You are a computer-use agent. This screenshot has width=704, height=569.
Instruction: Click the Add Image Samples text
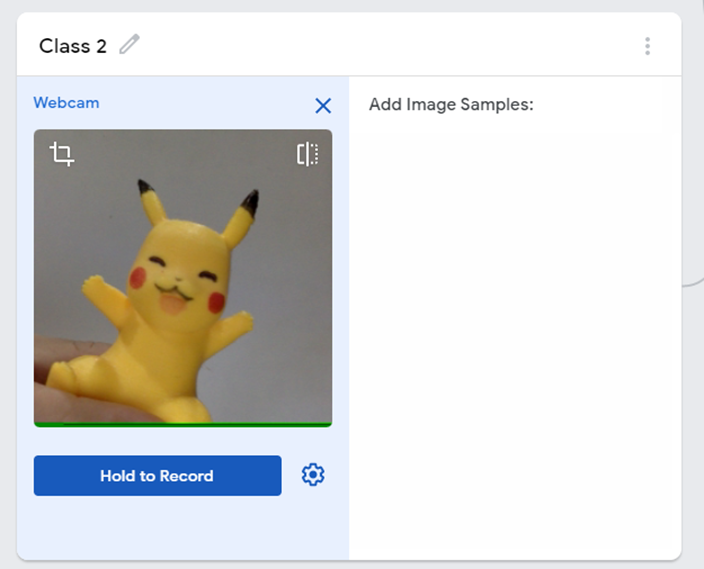pyautogui.click(x=451, y=105)
